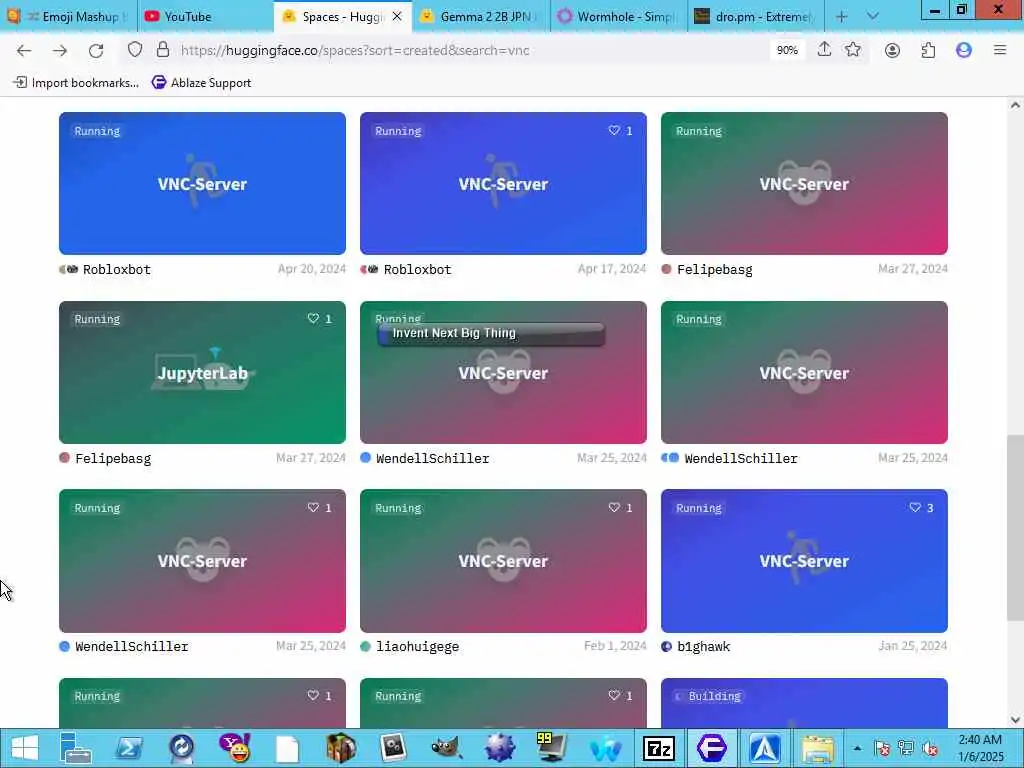
Task: Reload the Hugging Face Spaces page
Action: pos(96,50)
